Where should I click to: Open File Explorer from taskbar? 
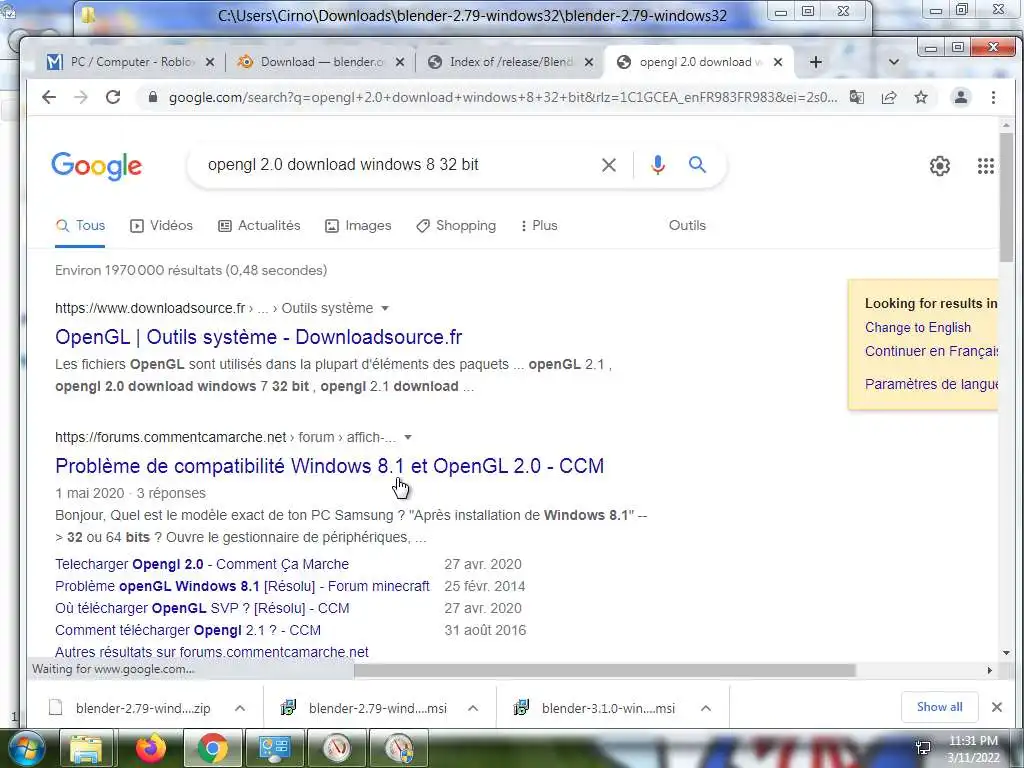click(86, 748)
